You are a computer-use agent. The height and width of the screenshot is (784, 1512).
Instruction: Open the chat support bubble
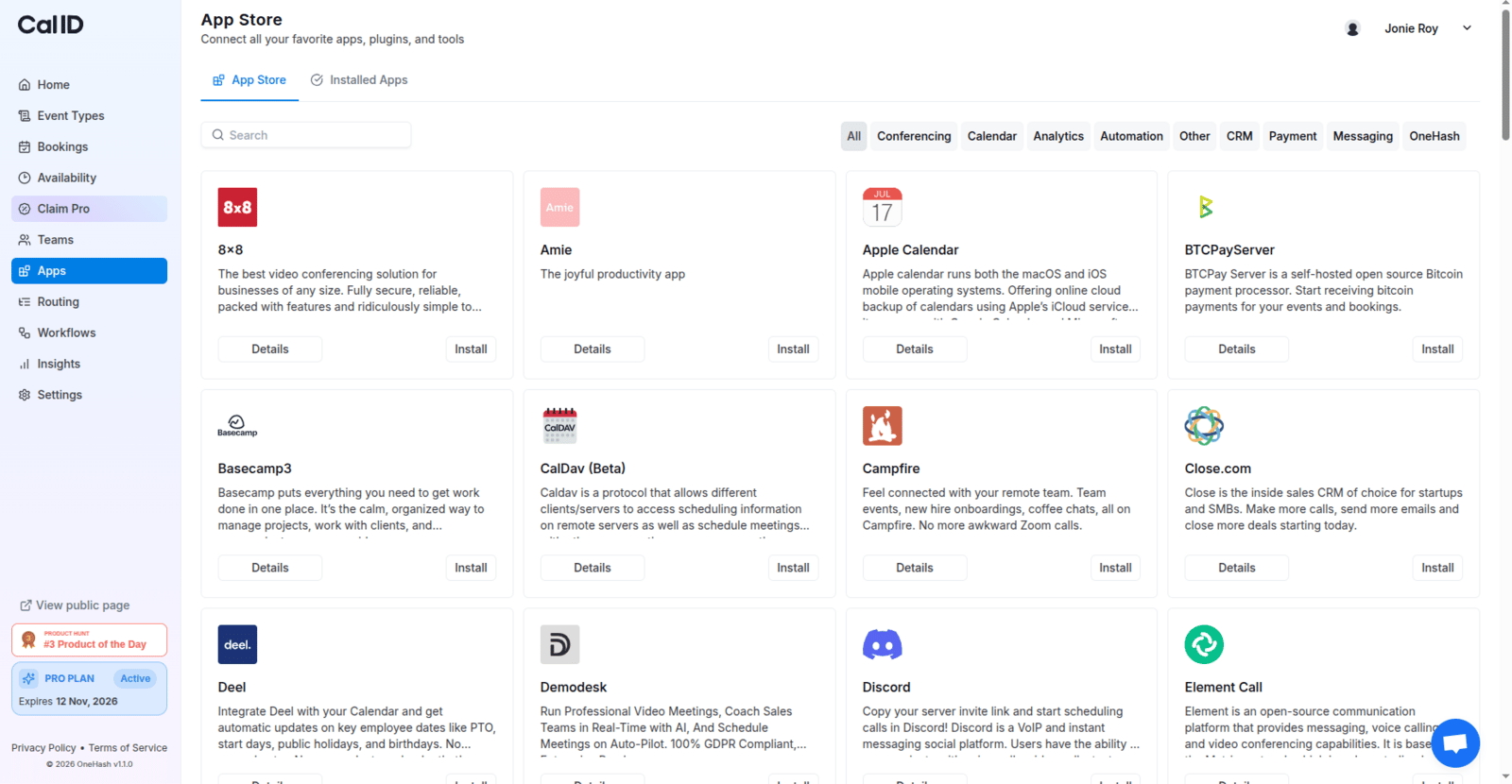1455,743
